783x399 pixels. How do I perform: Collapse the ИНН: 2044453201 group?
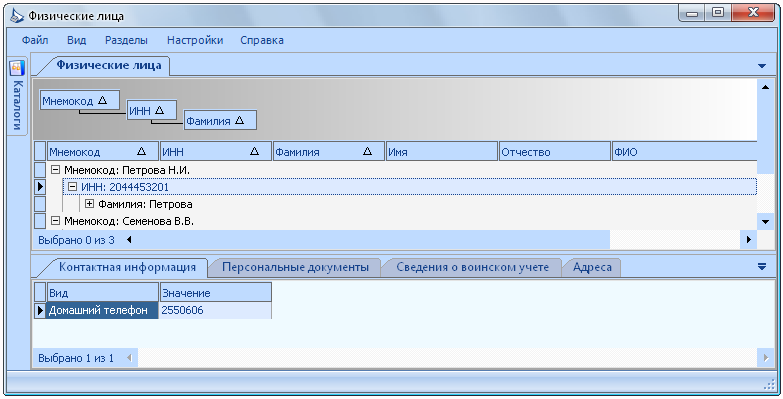click(72, 187)
